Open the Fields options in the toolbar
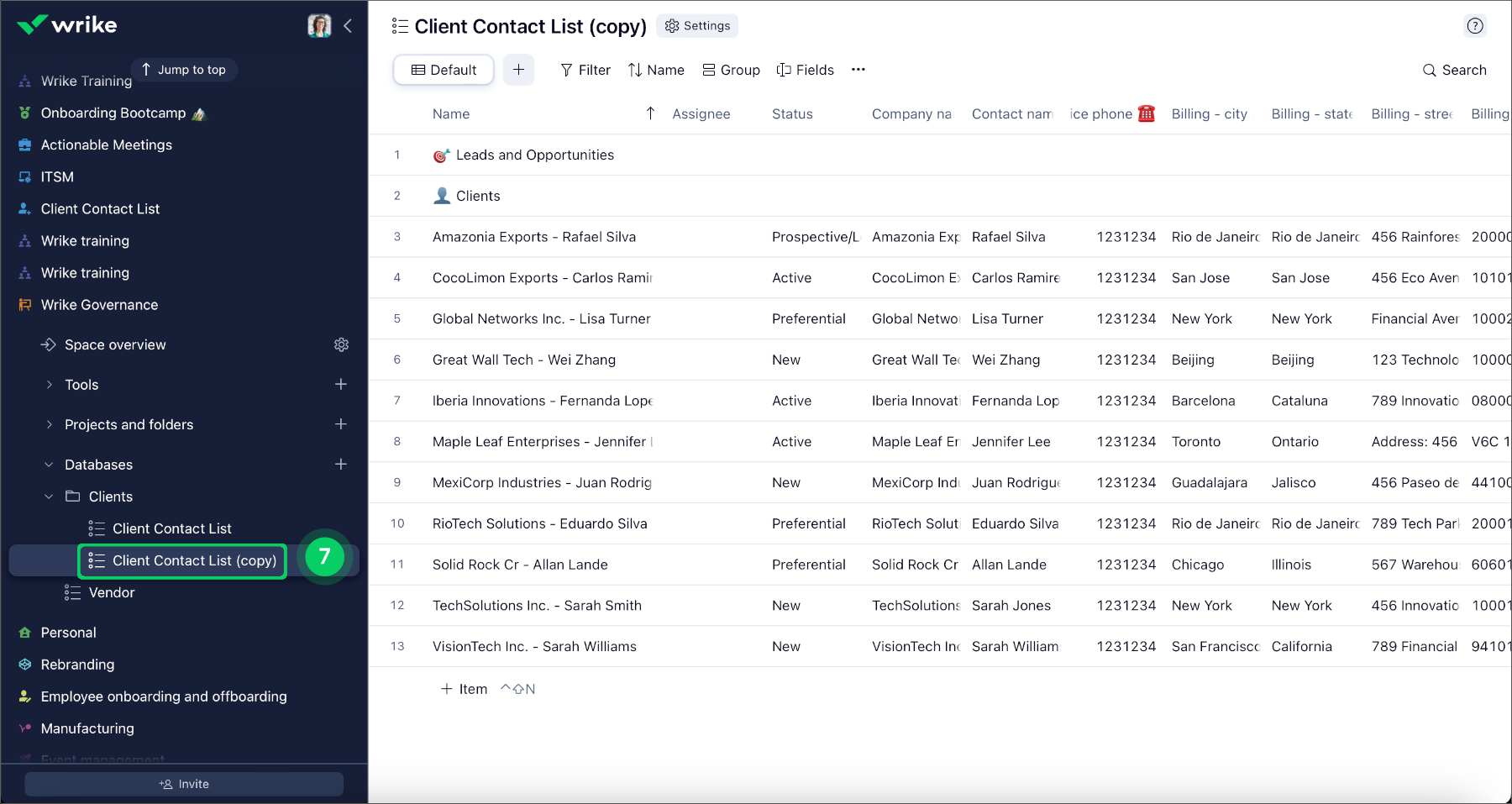 point(804,70)
